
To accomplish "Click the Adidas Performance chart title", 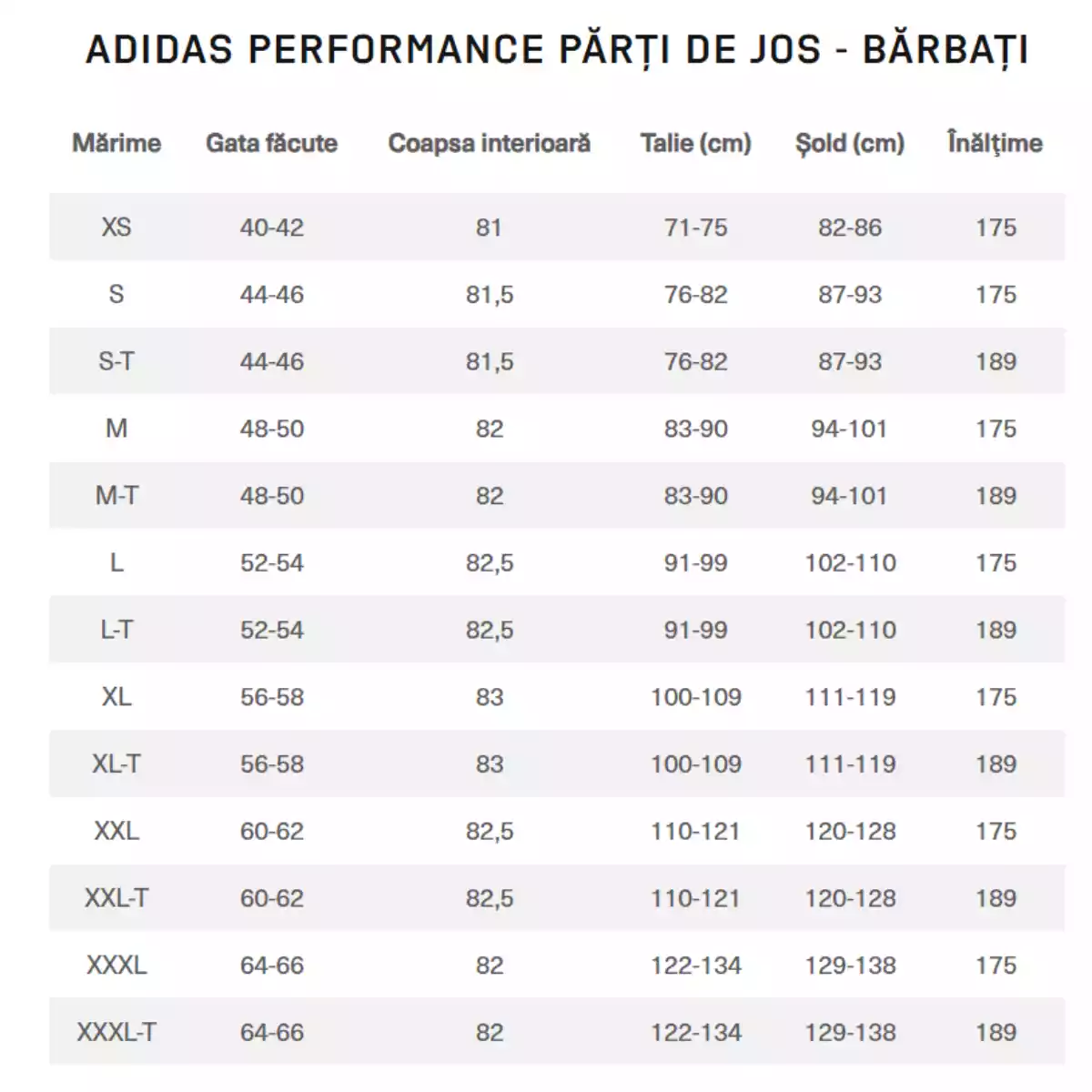I will click(557, 49).
